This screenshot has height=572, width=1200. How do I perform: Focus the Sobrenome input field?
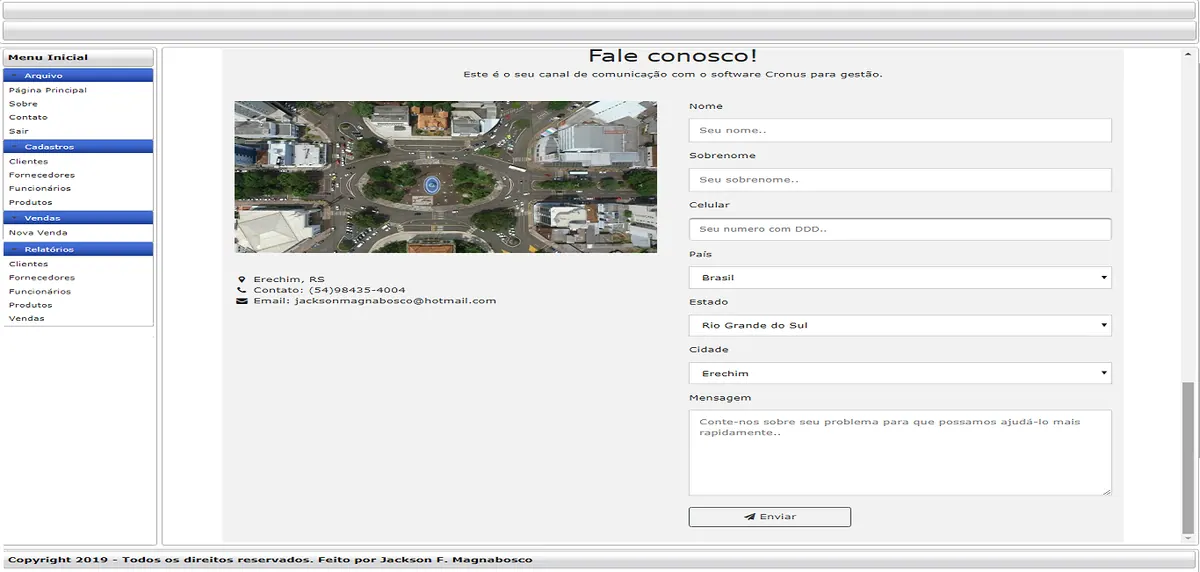pos(900,180)
